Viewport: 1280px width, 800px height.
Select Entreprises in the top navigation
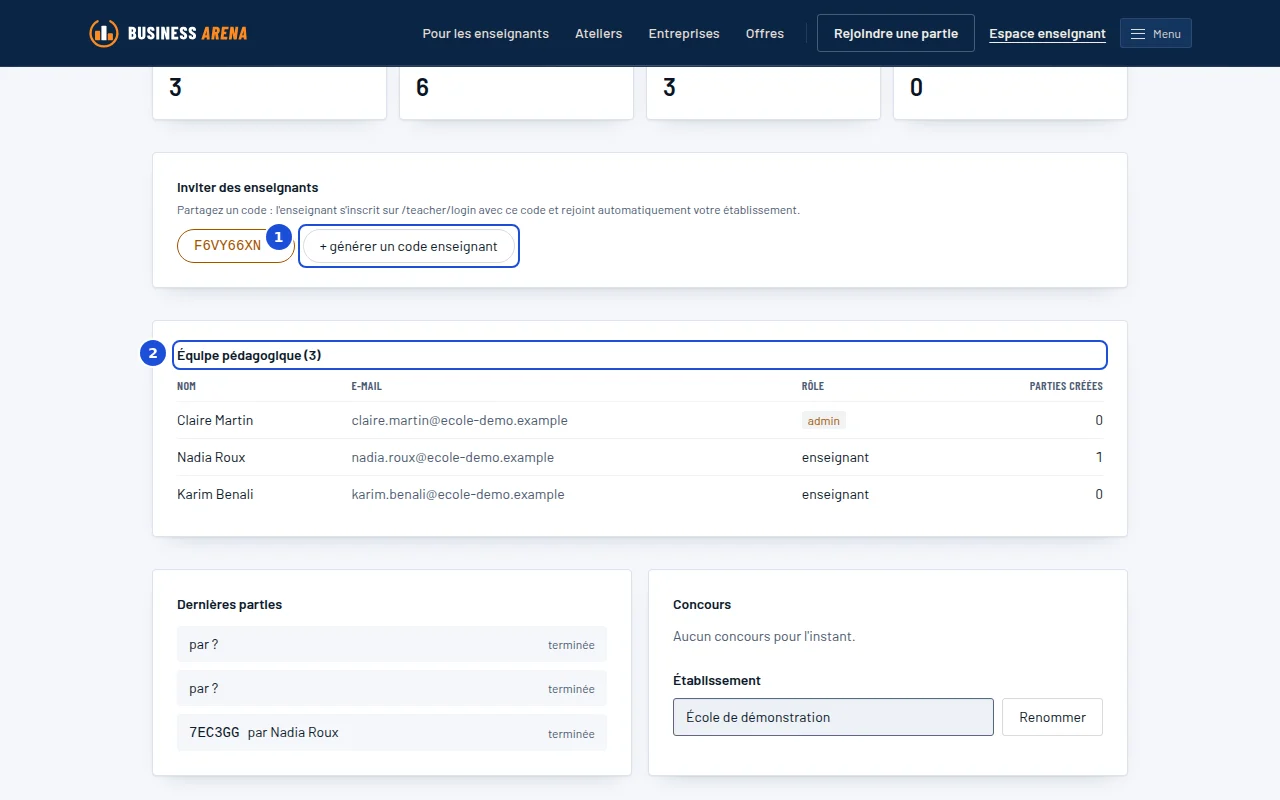point(684,34)
